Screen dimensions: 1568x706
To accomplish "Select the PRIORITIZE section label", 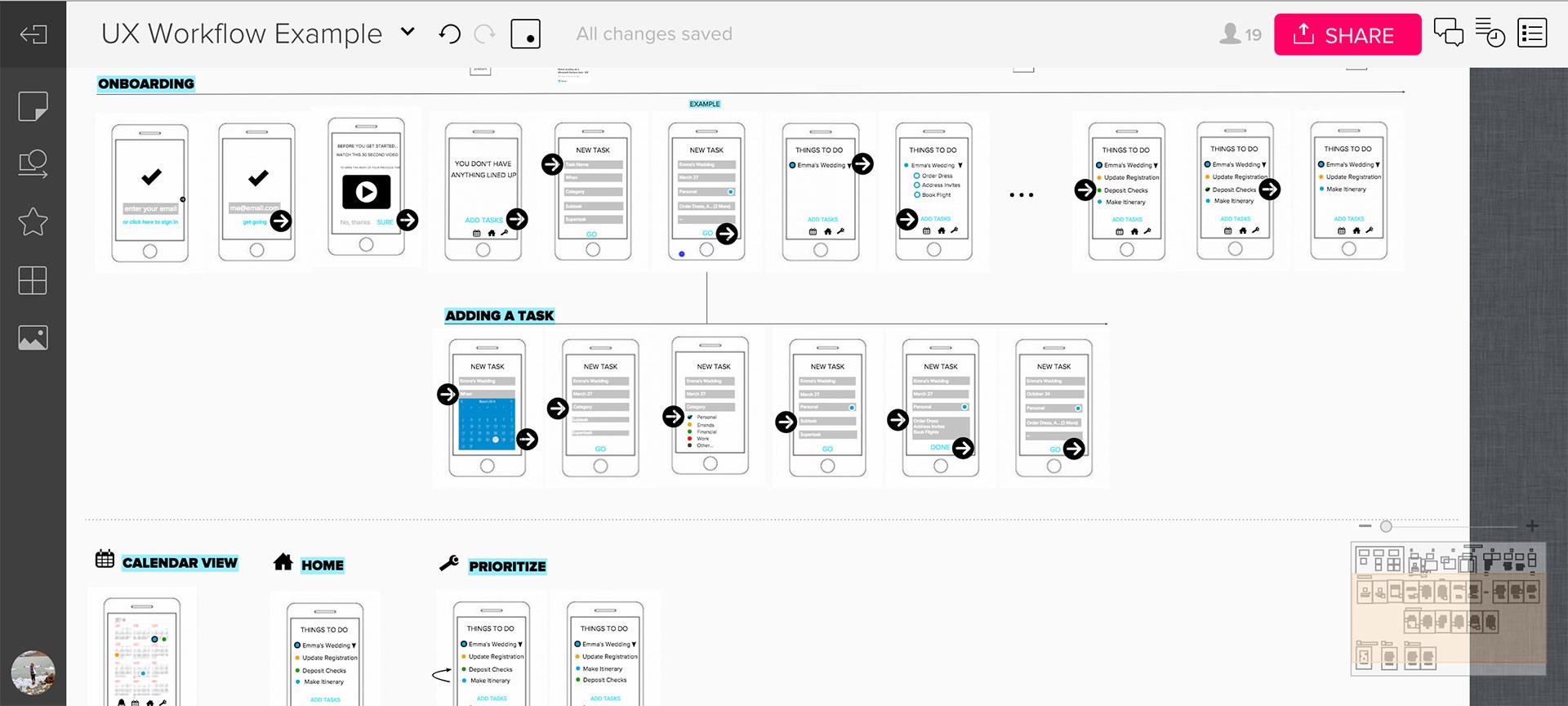I will coord(507,566).
